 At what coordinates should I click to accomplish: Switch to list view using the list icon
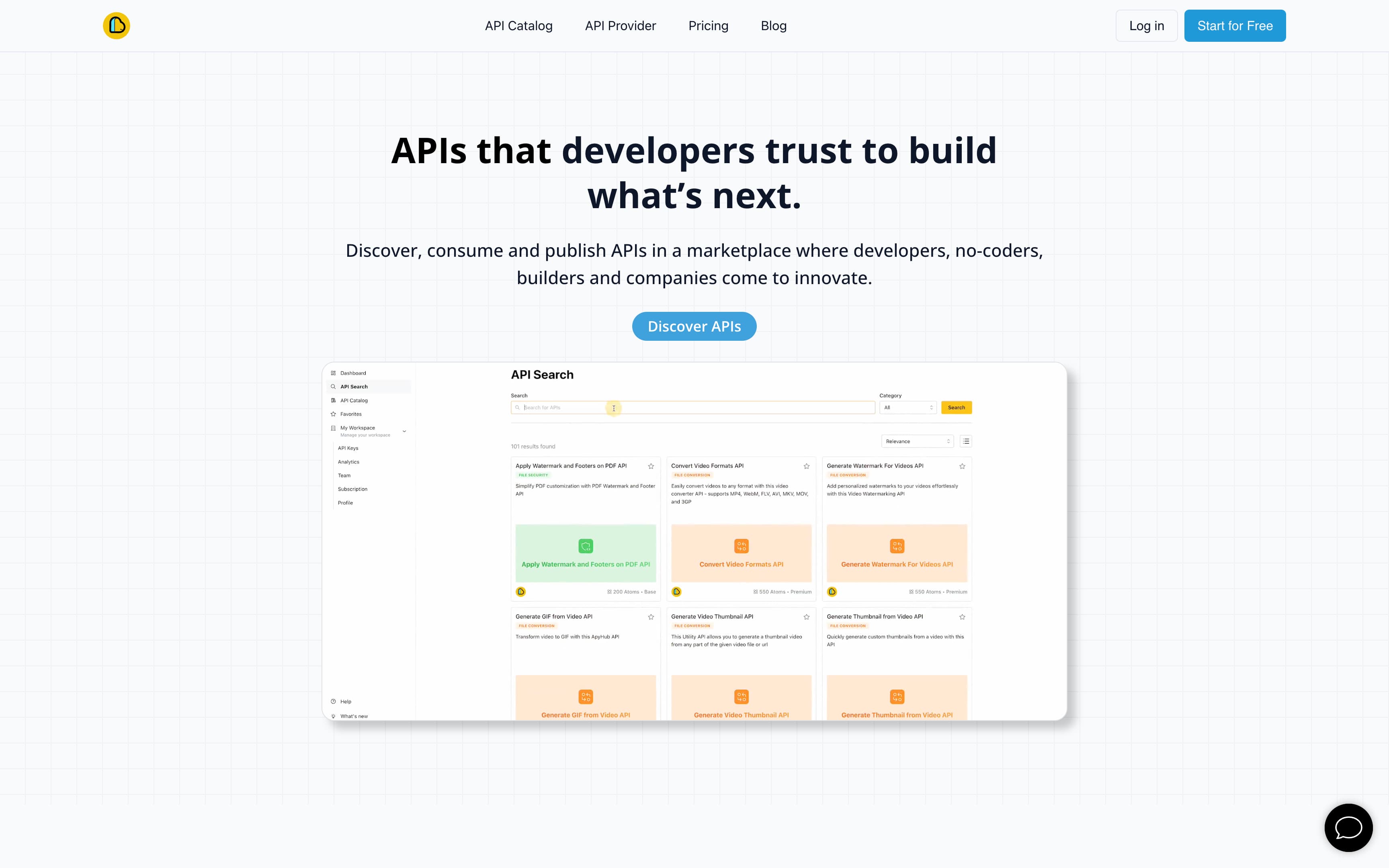tap(965, 441)
